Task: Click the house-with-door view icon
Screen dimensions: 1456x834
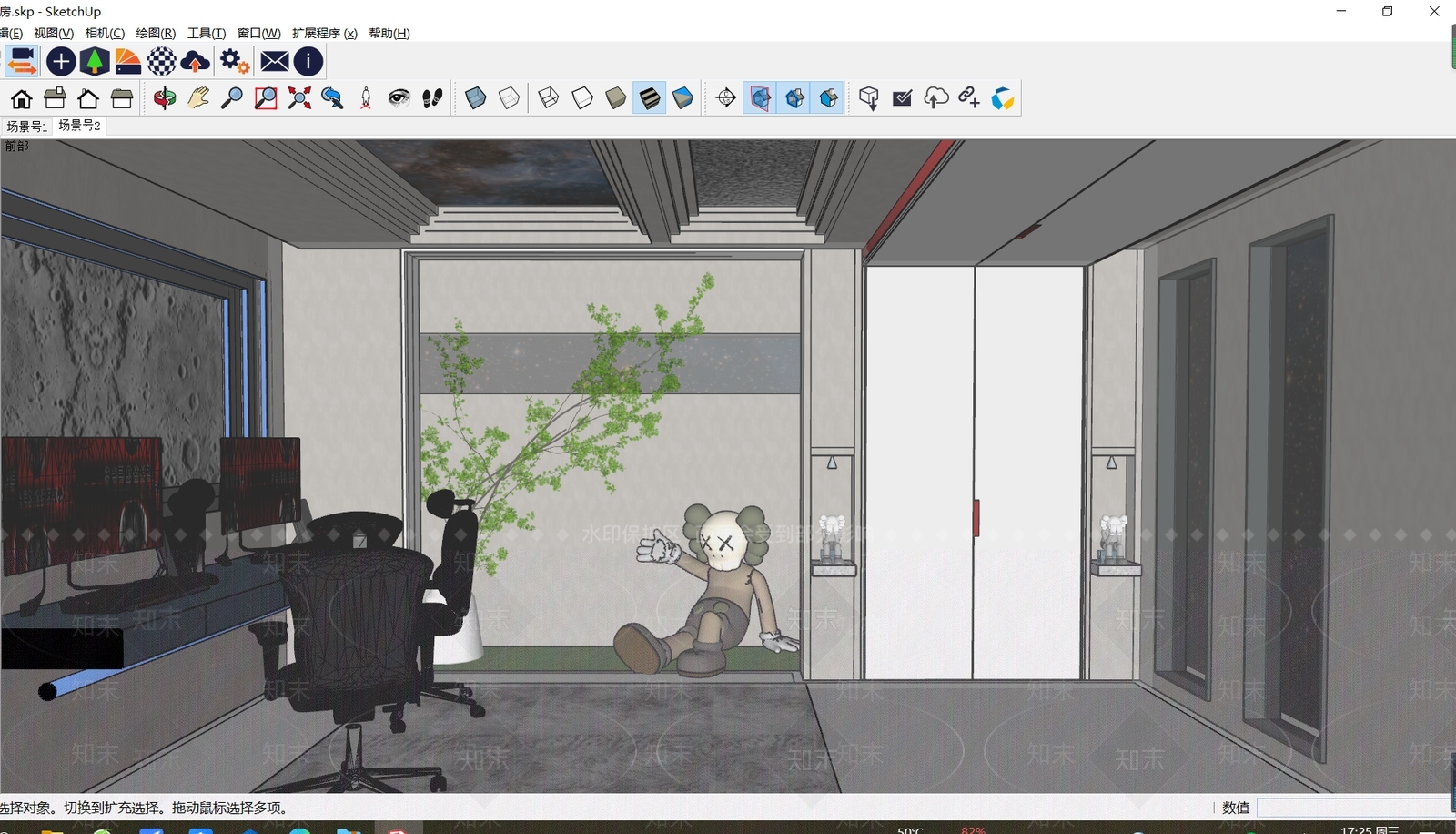Action: tap(21, 98)
